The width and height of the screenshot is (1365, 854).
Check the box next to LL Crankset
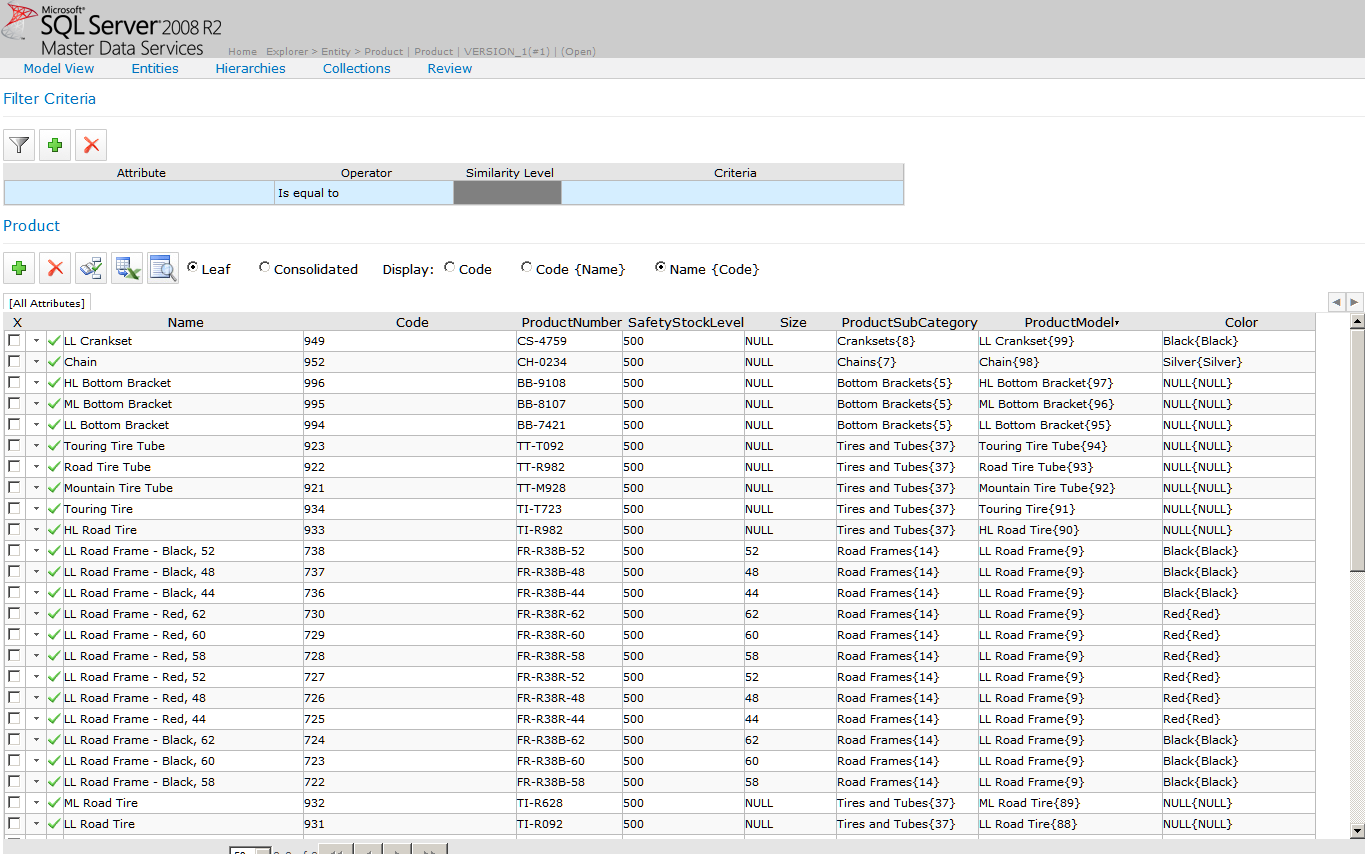(14, 341)
